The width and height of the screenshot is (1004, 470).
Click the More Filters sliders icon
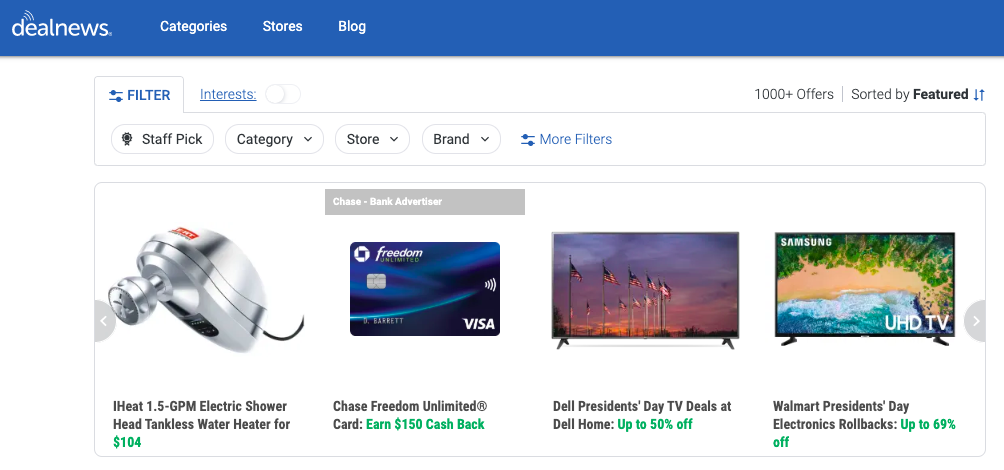(x=528, y=140)
